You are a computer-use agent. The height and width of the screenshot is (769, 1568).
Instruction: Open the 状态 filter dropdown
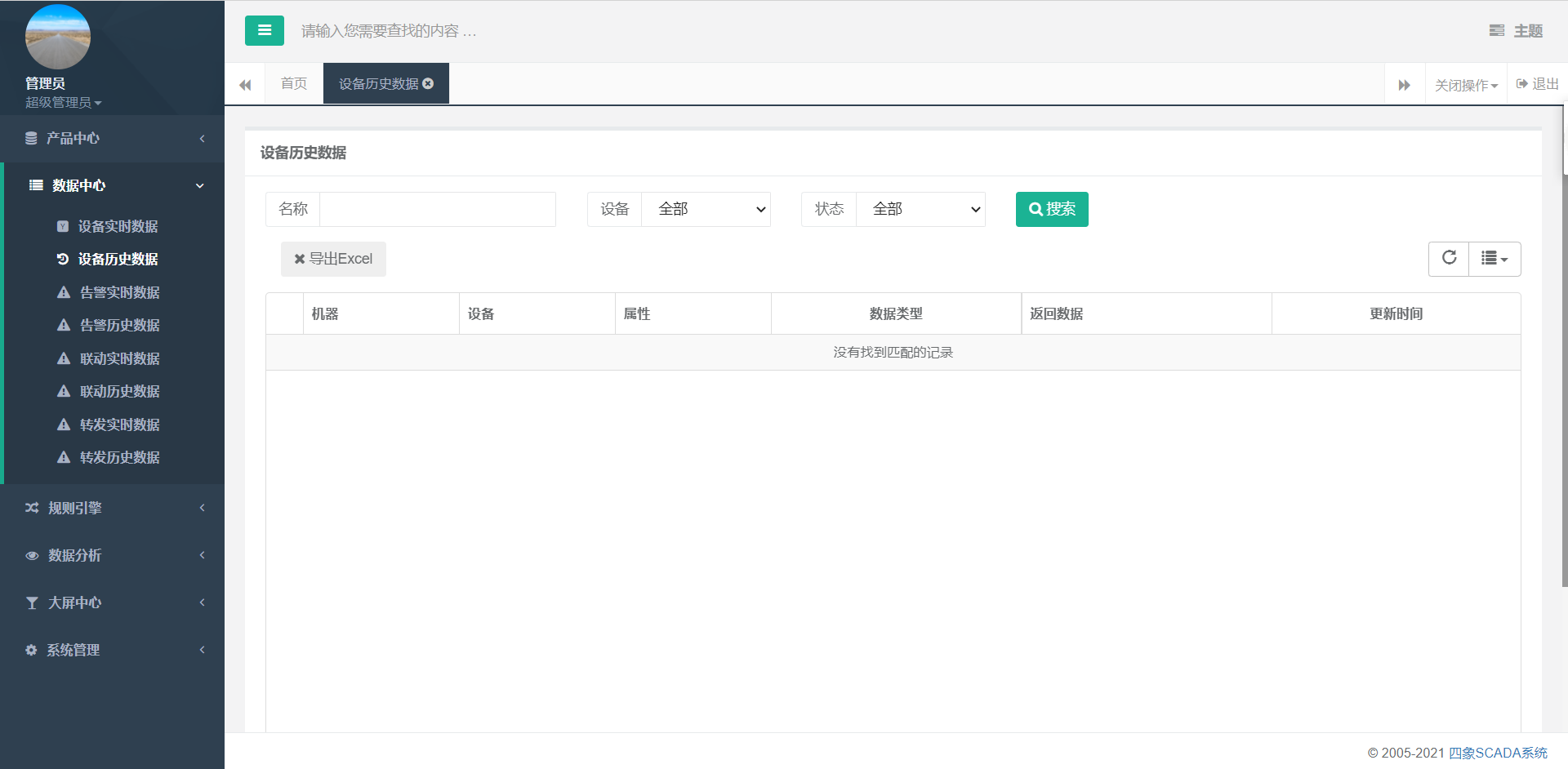(x=920, y=209)
